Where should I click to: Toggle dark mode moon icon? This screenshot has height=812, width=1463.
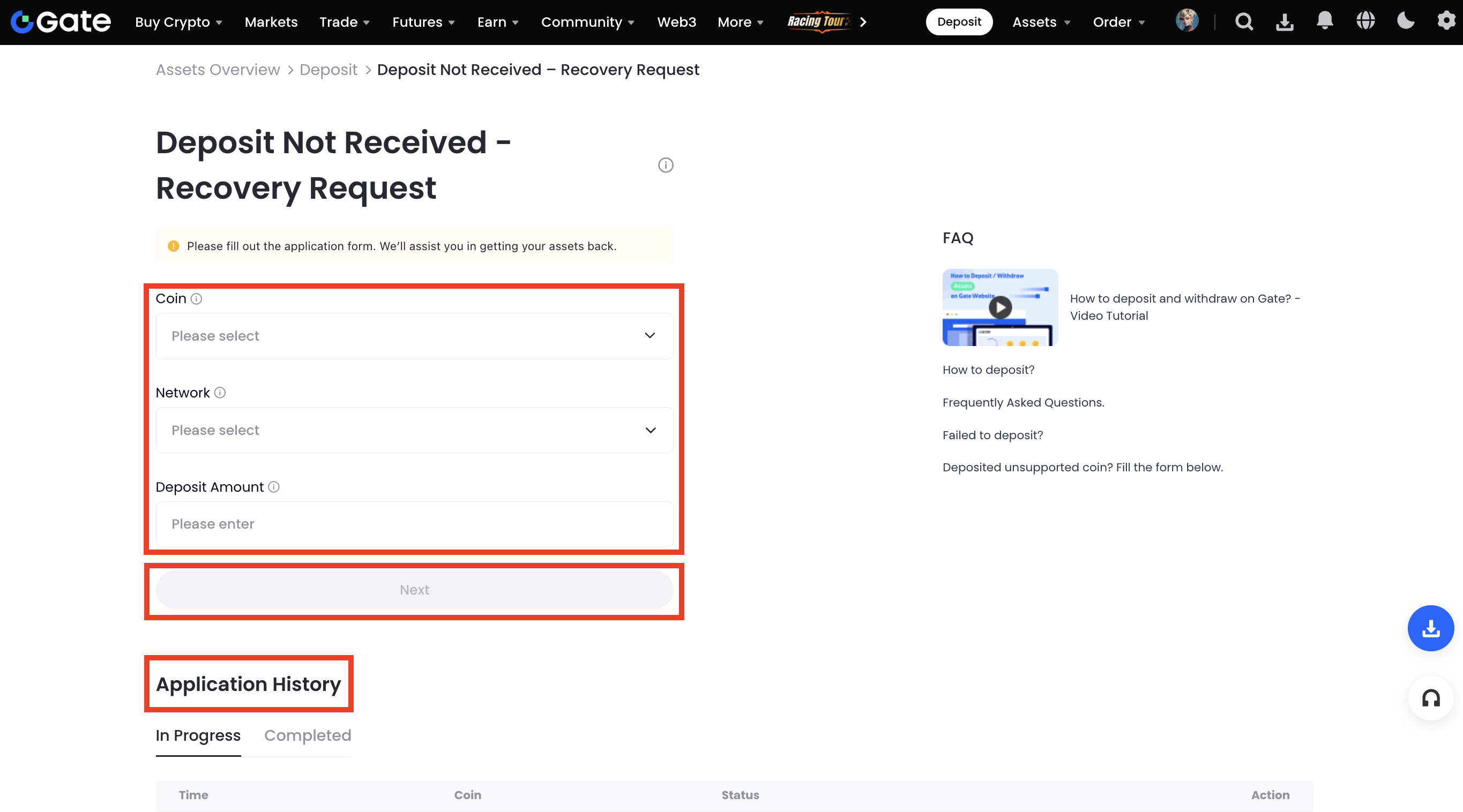pyautogui.click(x=1406, y=21)
